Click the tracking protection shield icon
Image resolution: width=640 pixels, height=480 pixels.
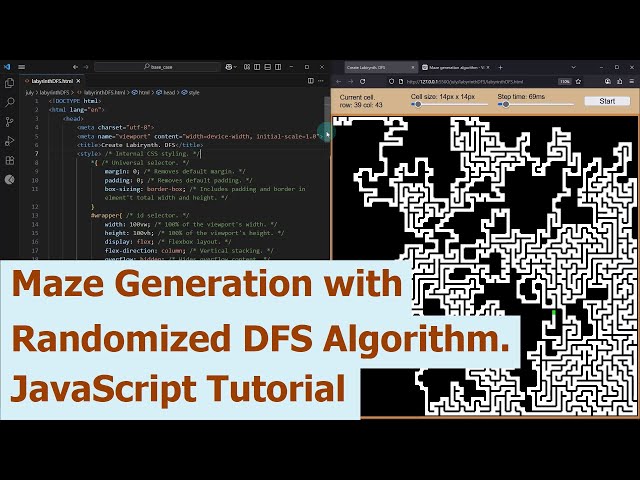(x=391, y=81)
